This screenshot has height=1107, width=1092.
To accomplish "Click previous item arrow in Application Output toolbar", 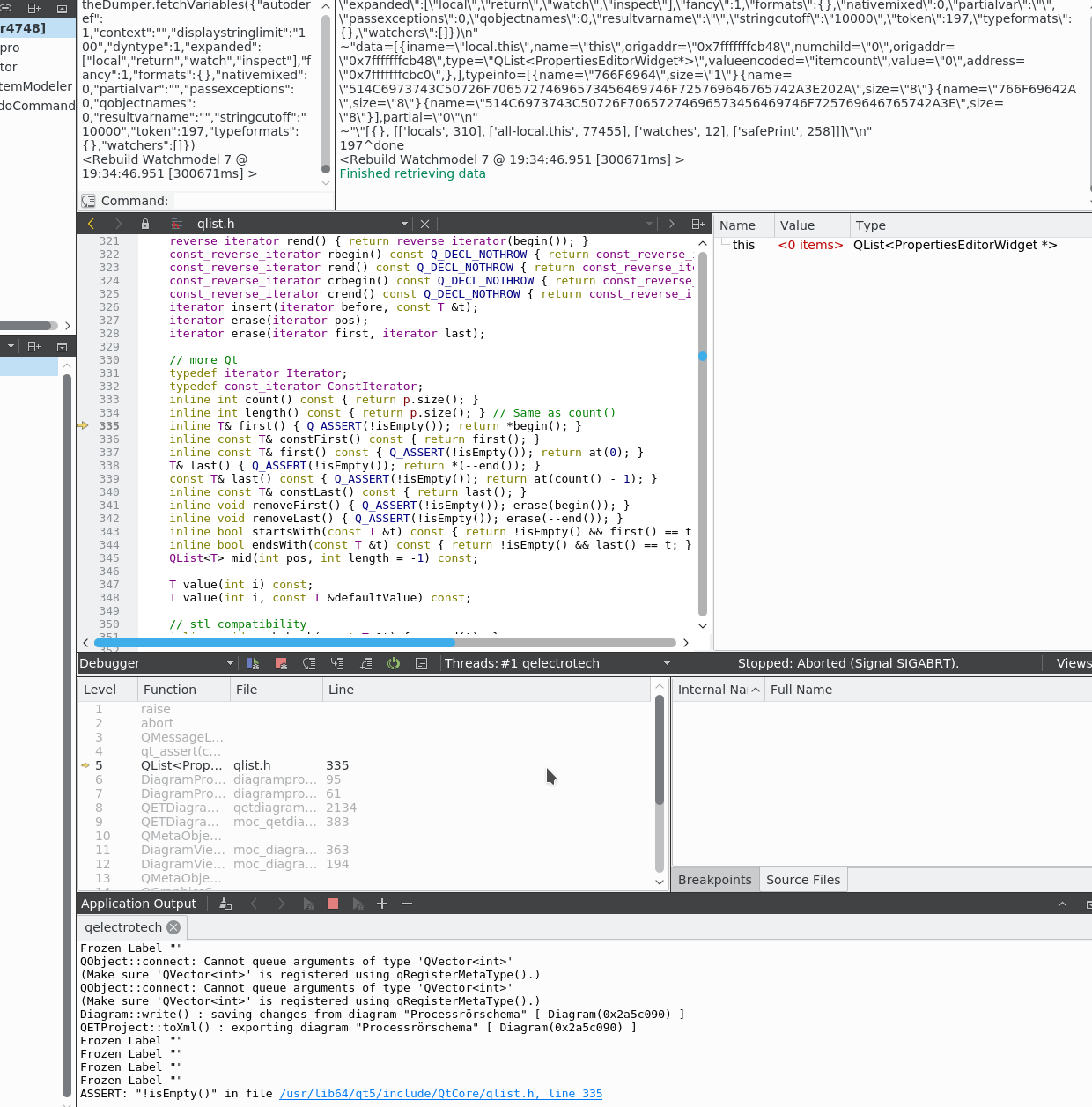I will coord(254,904).
